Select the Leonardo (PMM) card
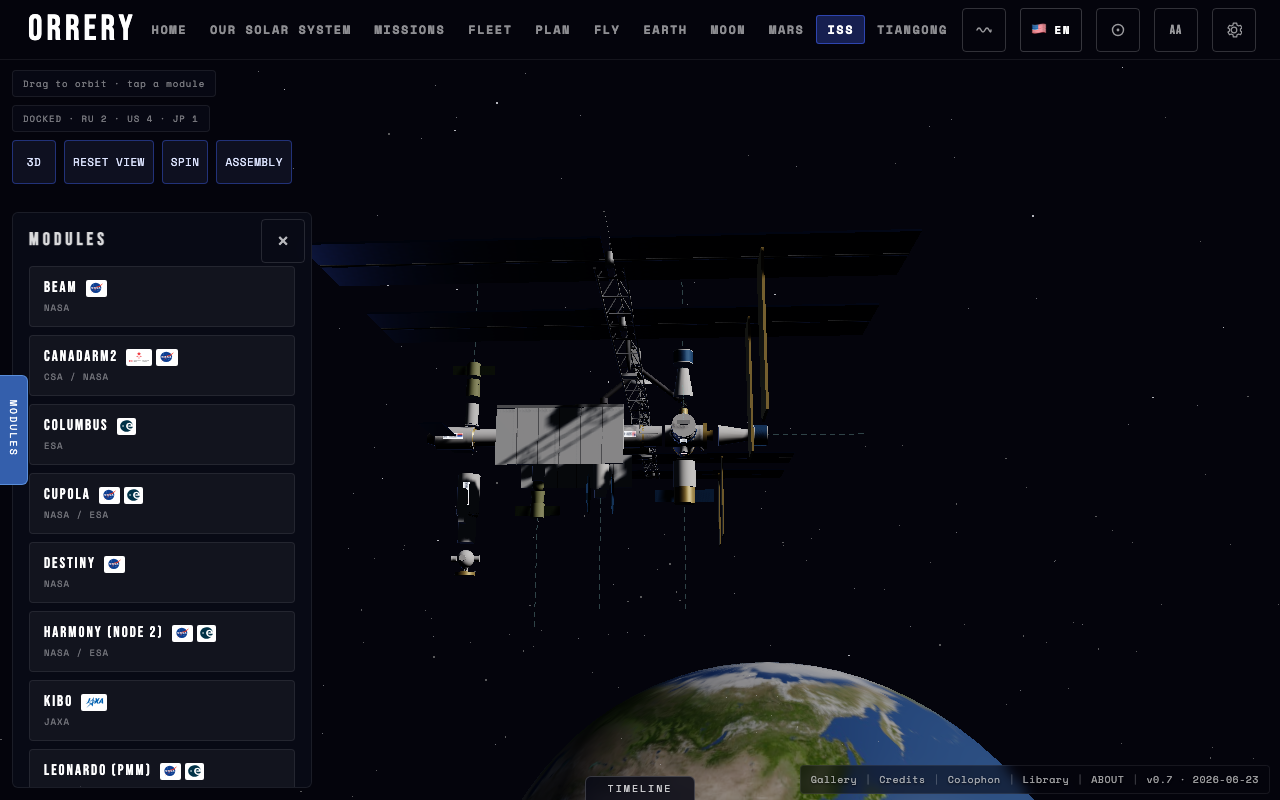 point(162,768)
